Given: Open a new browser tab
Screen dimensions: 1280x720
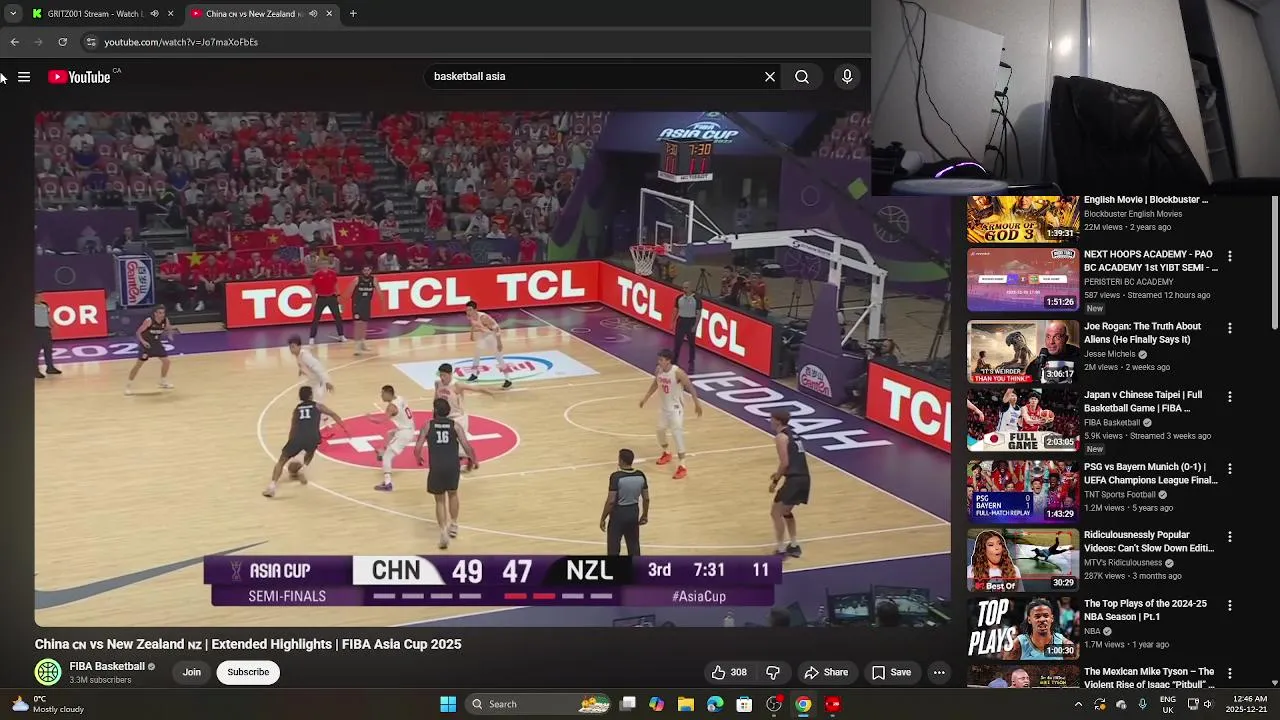Looking at the screenshot, I should pos(353,14).
